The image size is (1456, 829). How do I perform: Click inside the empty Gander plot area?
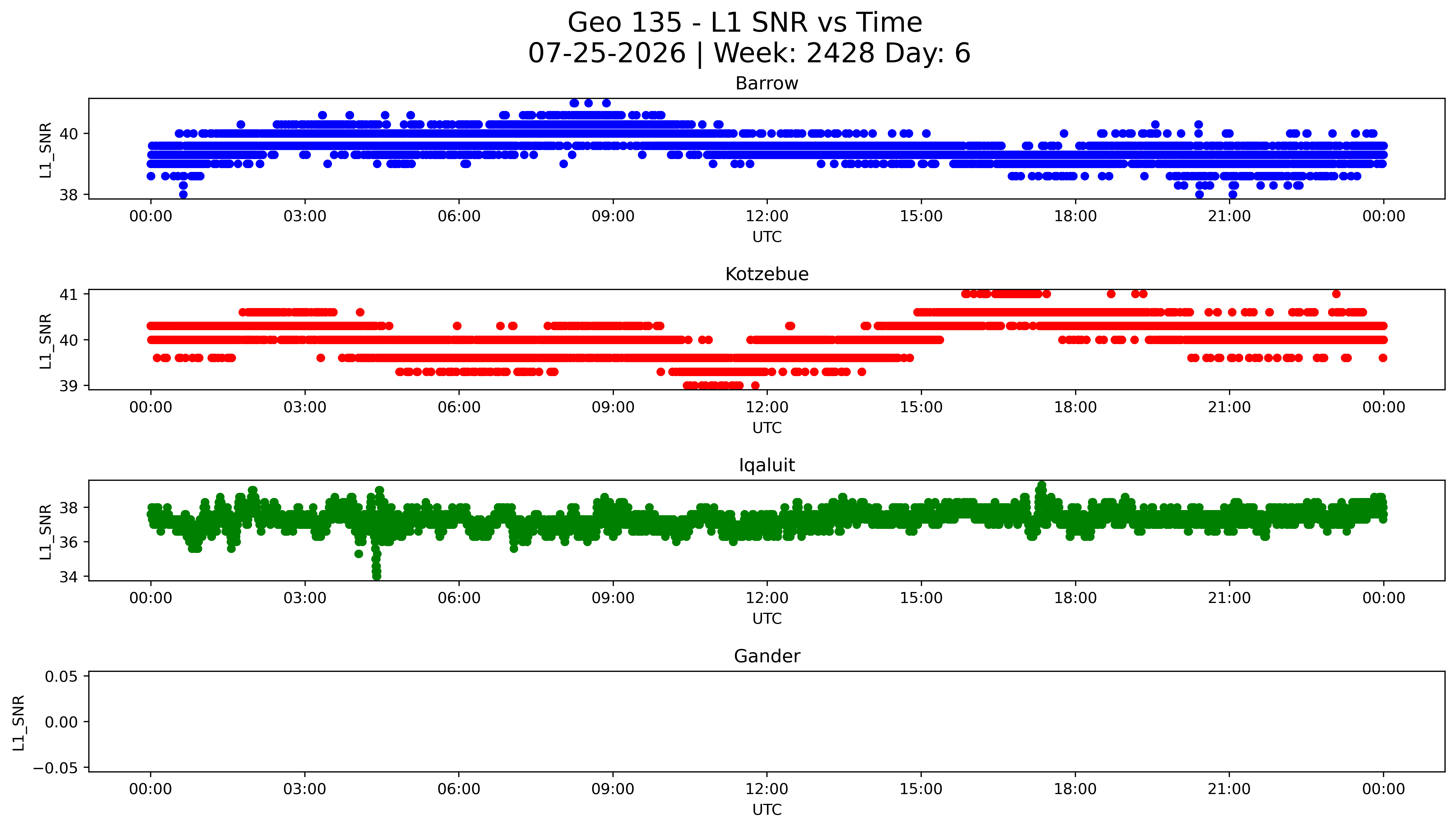[766, 722]
